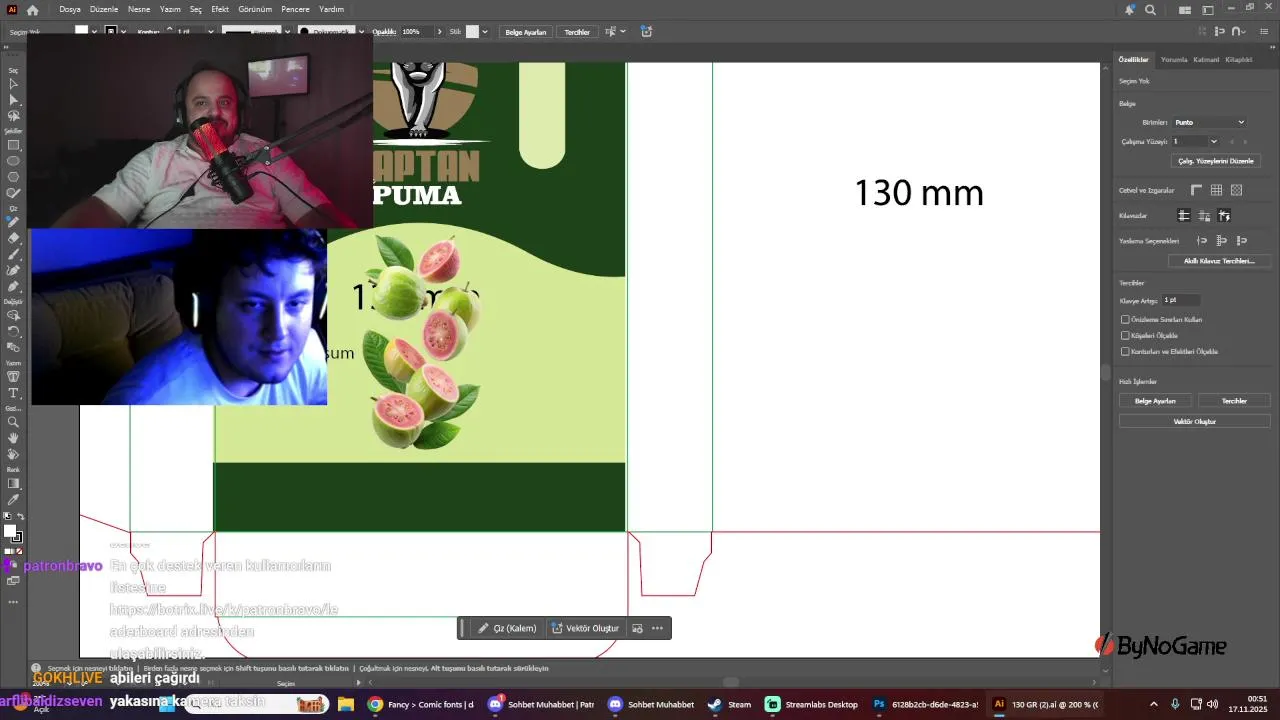The image size is (1280, 720).
Task: Open the search icon in title bar
Action: tap(1150, 10)
